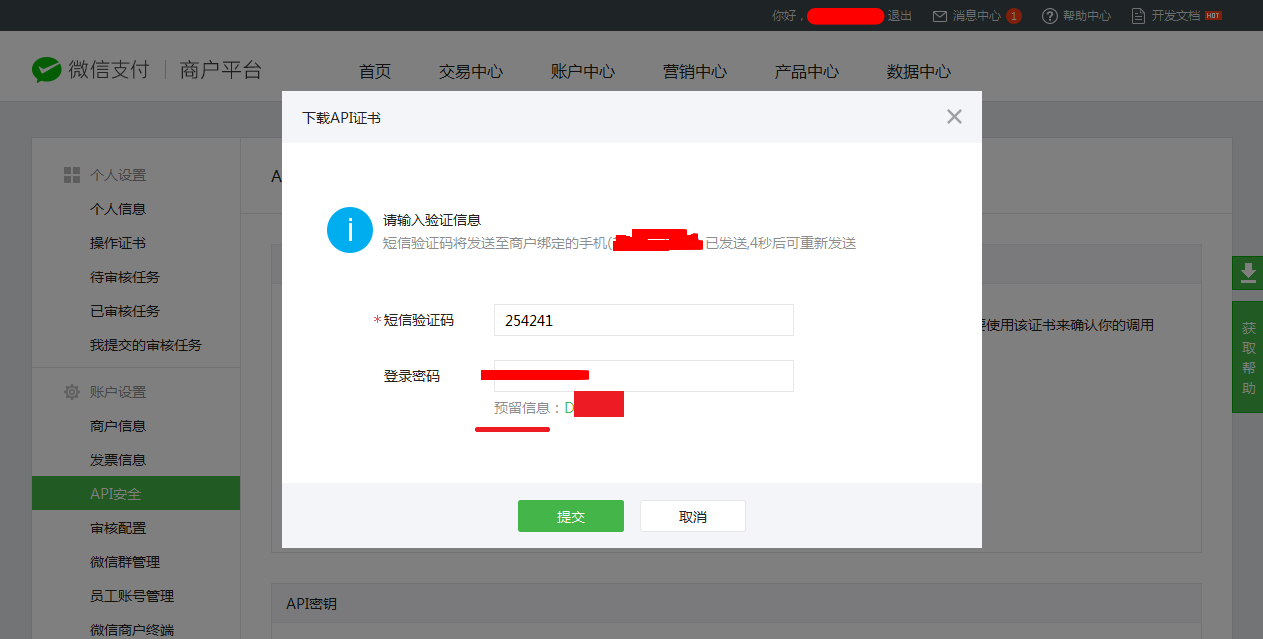Click the developer docs document icon
Screen dimensions: 1263x639
[1137, 16]
